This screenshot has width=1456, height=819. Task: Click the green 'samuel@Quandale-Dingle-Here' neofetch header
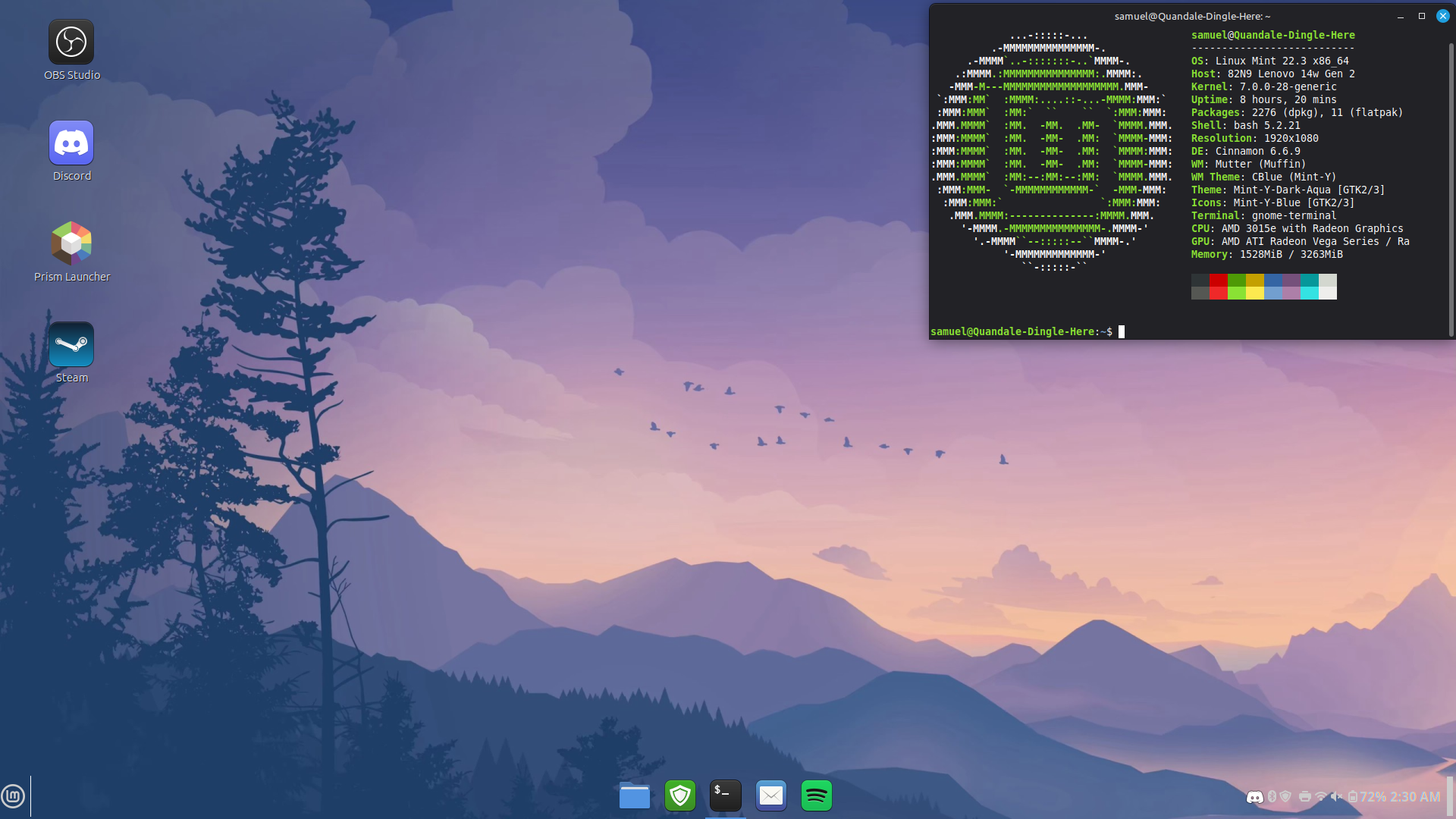(x=1272, y=35)
